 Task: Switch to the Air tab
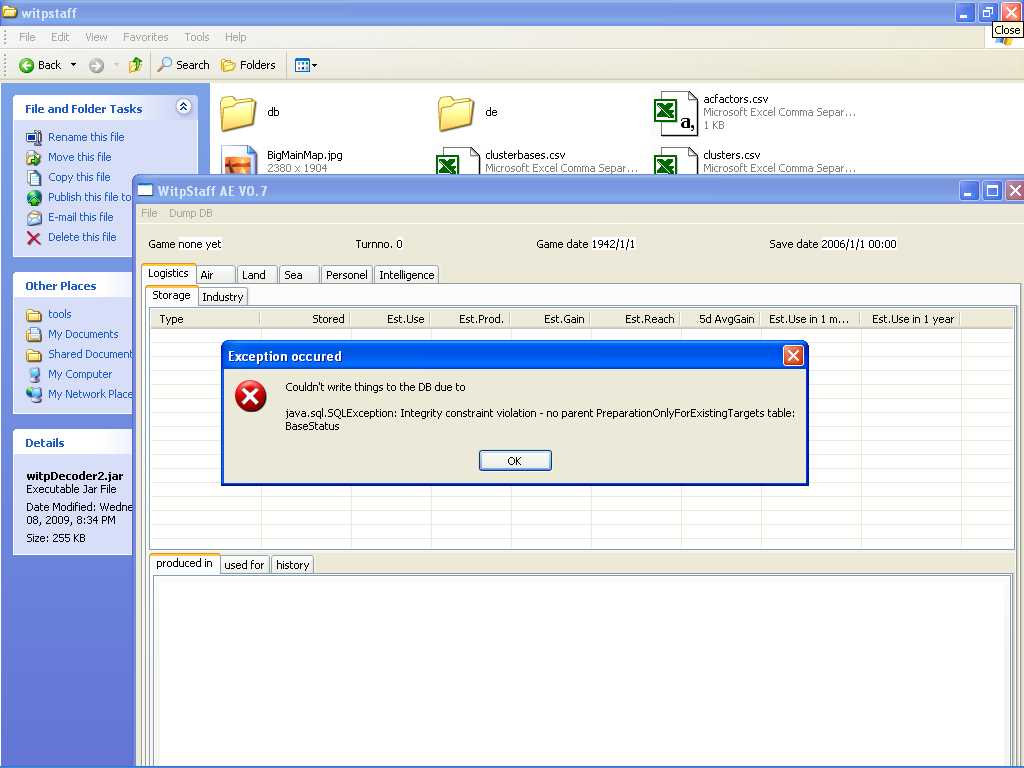pos(216,275)
